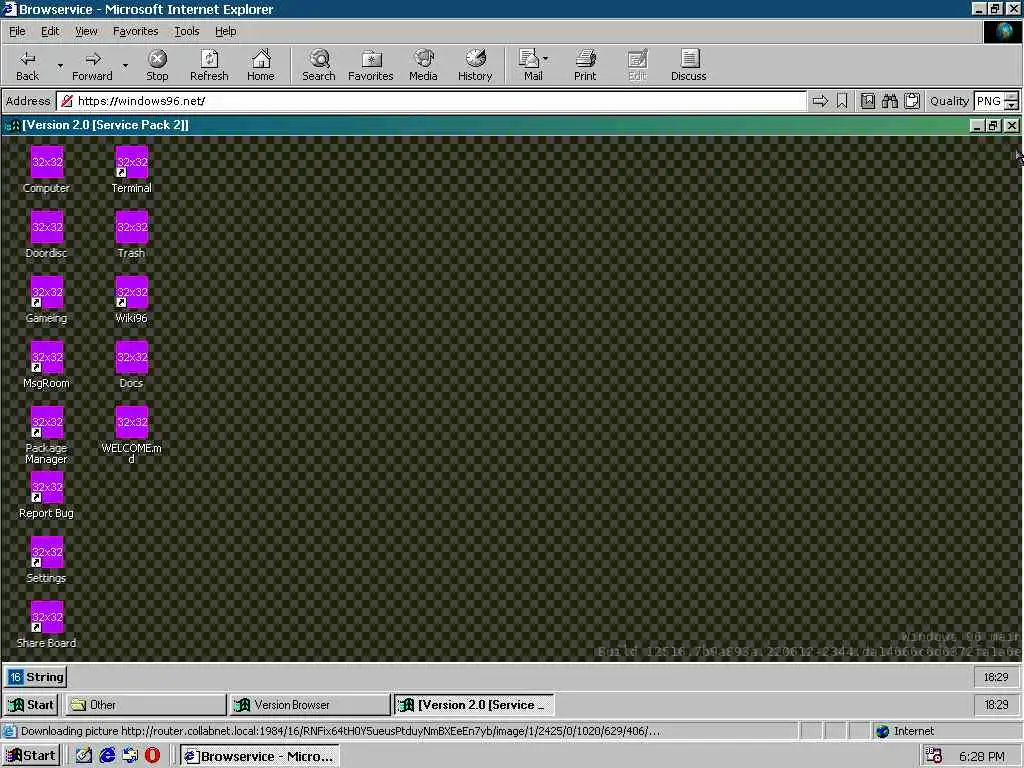Click the binoculars find icon
1024x768 pixels.
(x=889, y=101)
